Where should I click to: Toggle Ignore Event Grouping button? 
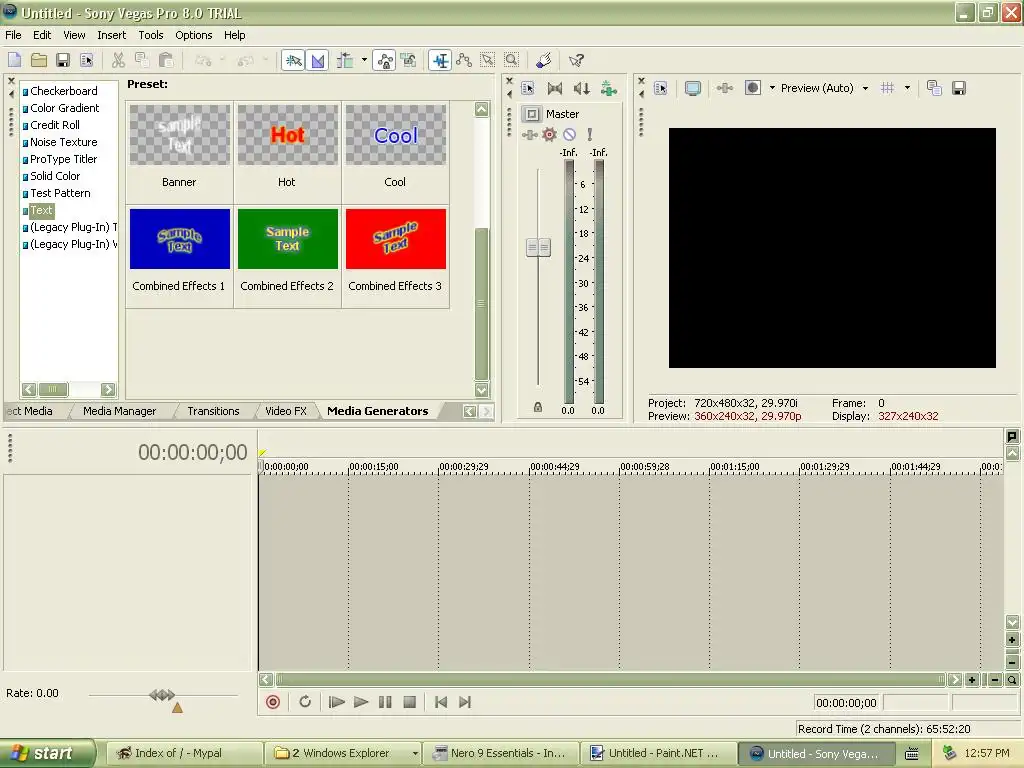point(409,61)
